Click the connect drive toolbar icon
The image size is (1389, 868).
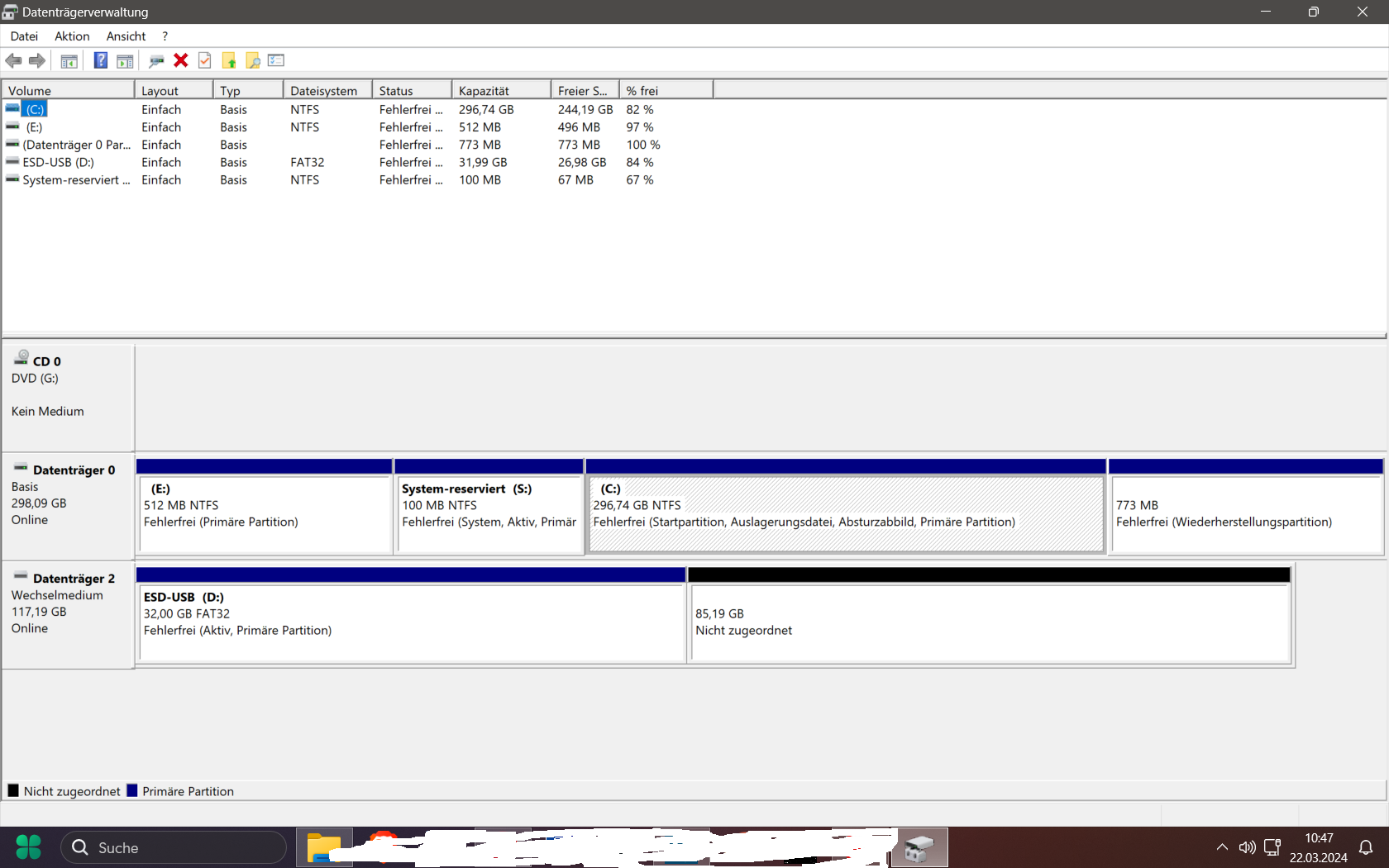[x=156, y=60]
